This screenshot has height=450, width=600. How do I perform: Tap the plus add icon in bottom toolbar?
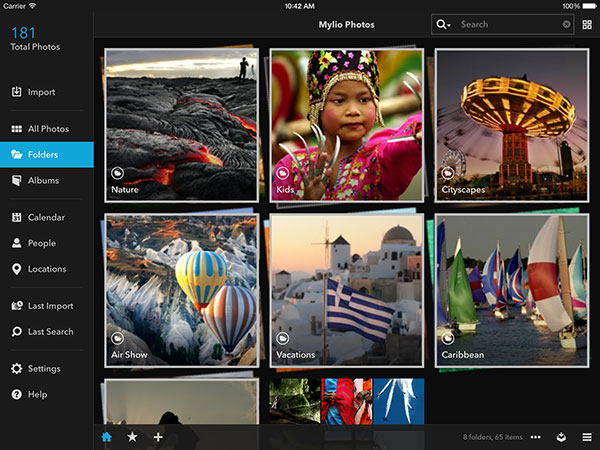[x=158, y=437]
